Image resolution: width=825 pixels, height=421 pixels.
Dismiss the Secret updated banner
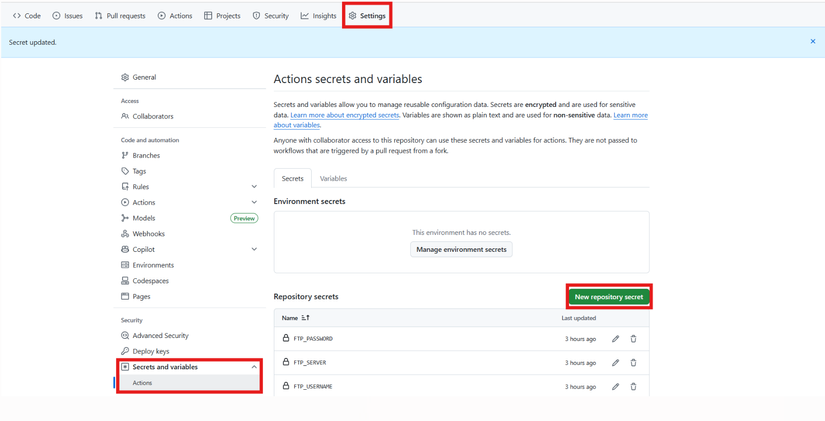point(813,42)
